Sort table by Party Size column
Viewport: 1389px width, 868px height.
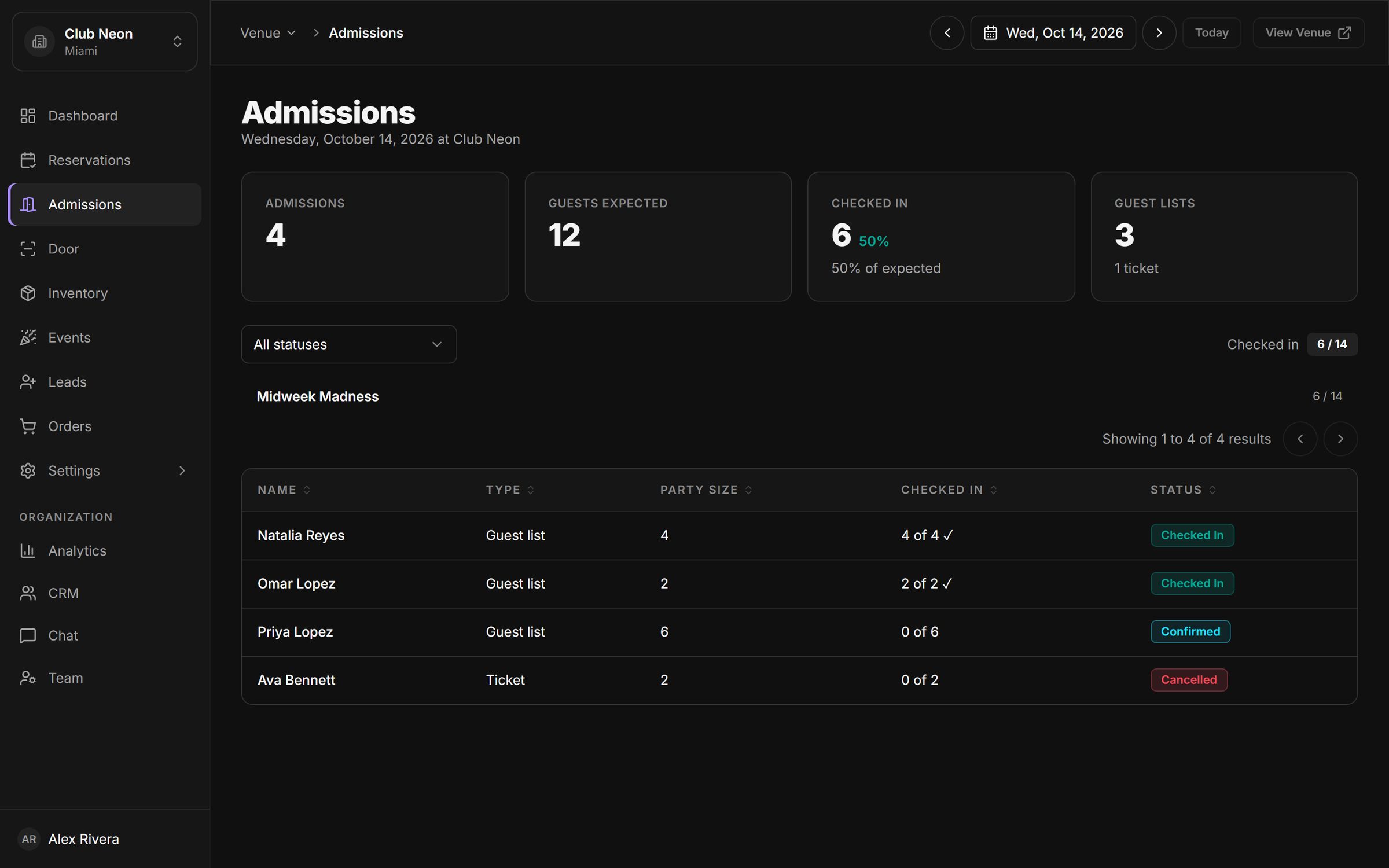coord(706,490)
